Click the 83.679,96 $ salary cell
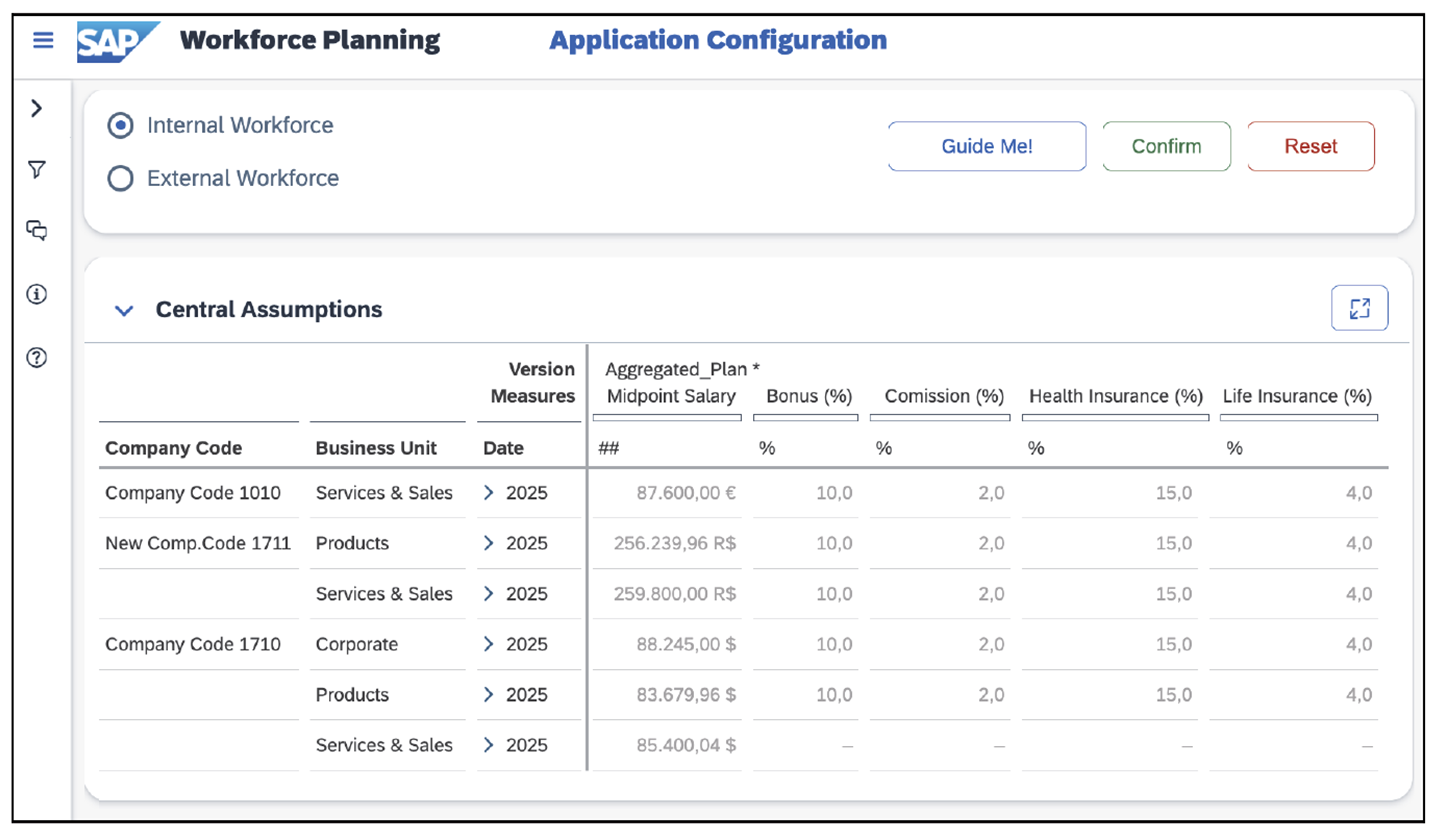The image size is (1439, 834). pos(686,695)
